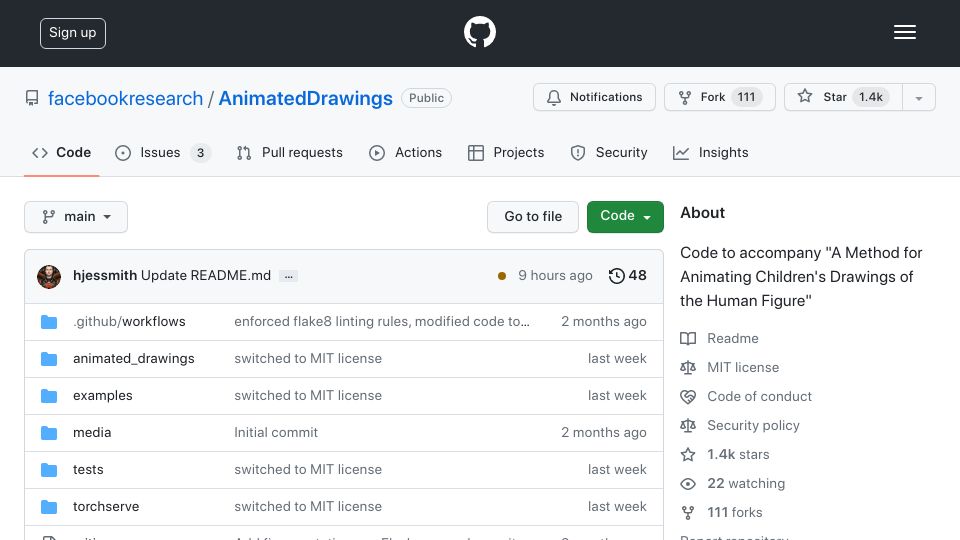960x540 pixels.
Task: Open the Security tab
Action: [x=609, y=152]
